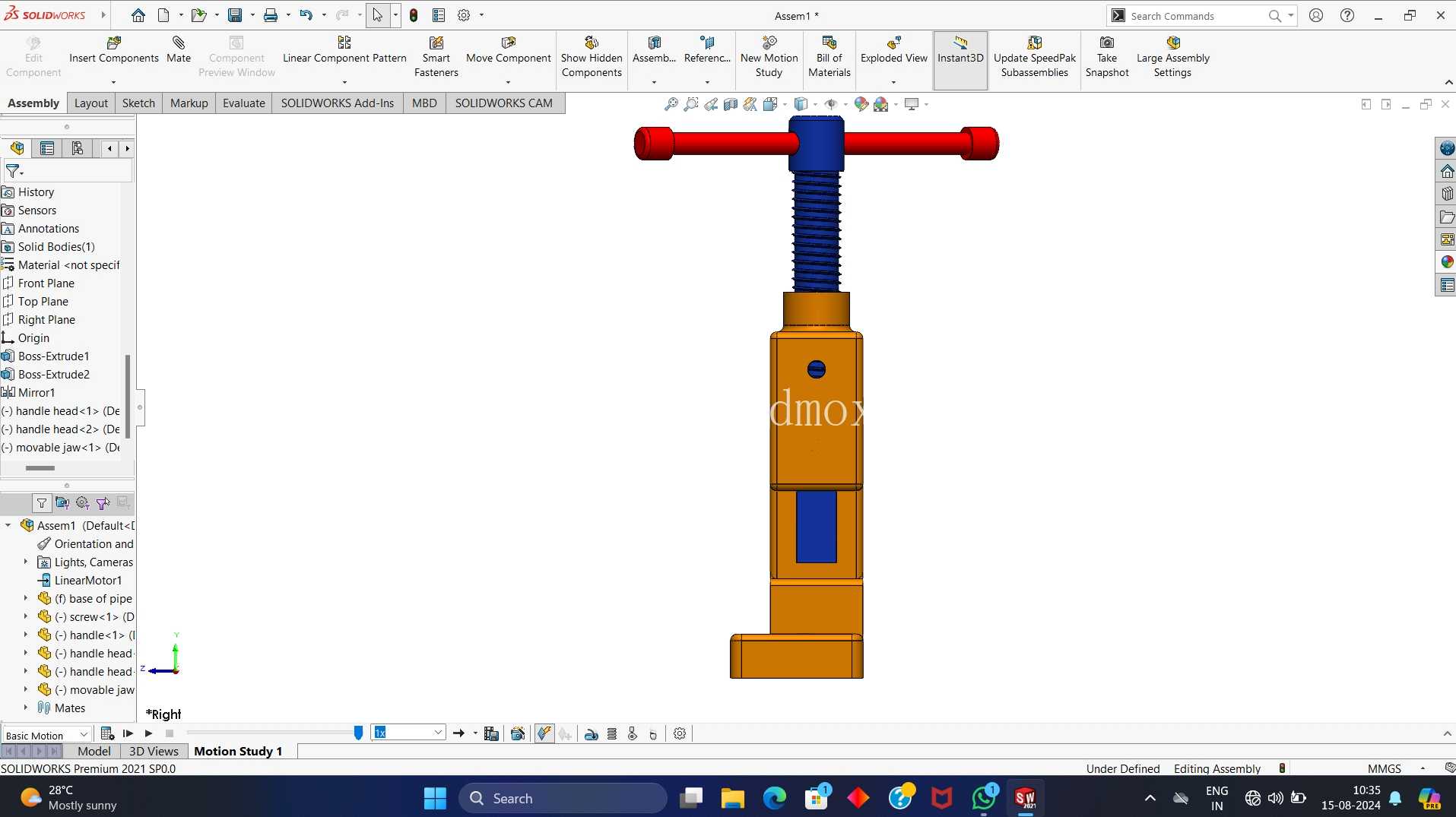This screenshot has width=1456, height=817.
Task: Click Zoom to Area icon
Action: click(690, 104)
